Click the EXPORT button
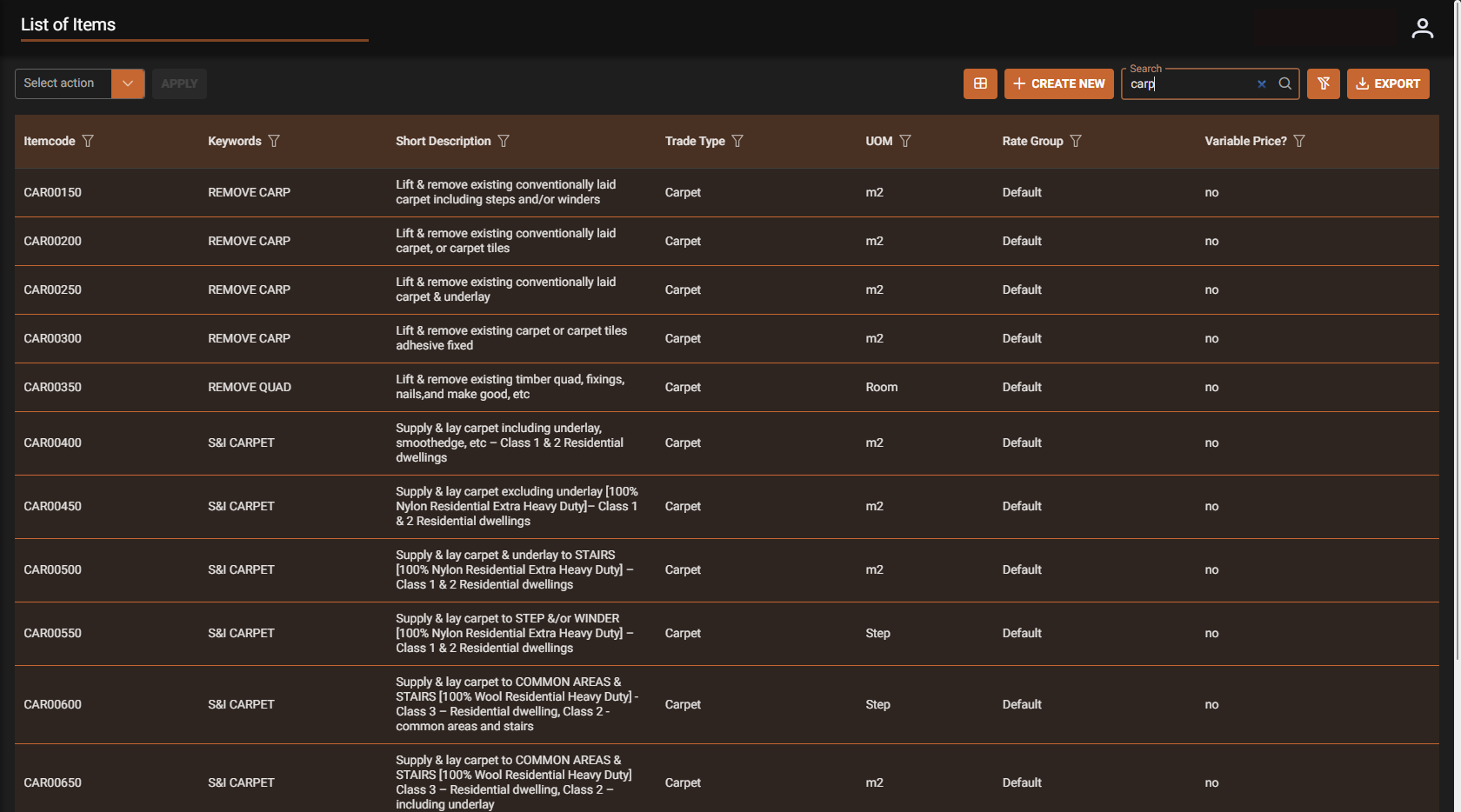 click(1388, 83)
